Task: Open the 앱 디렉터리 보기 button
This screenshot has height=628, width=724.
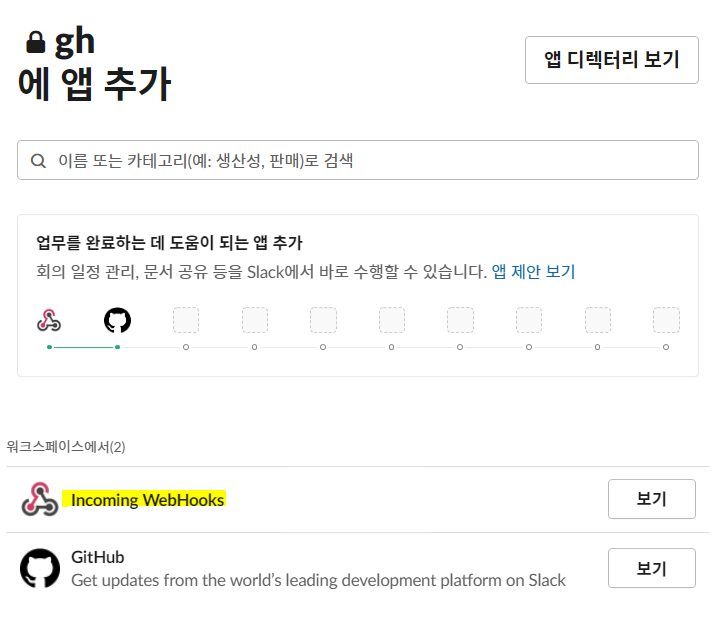Action: (611, 60)
